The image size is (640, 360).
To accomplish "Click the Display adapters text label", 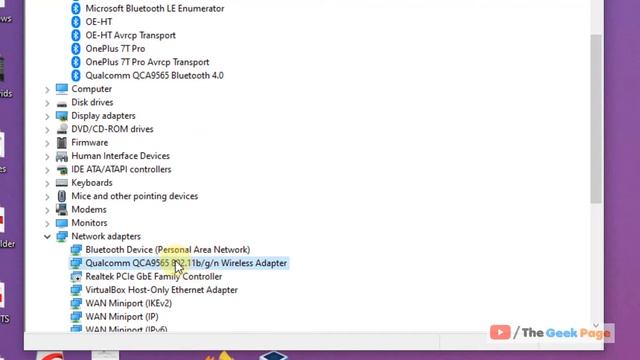I will tap(103, 116).
